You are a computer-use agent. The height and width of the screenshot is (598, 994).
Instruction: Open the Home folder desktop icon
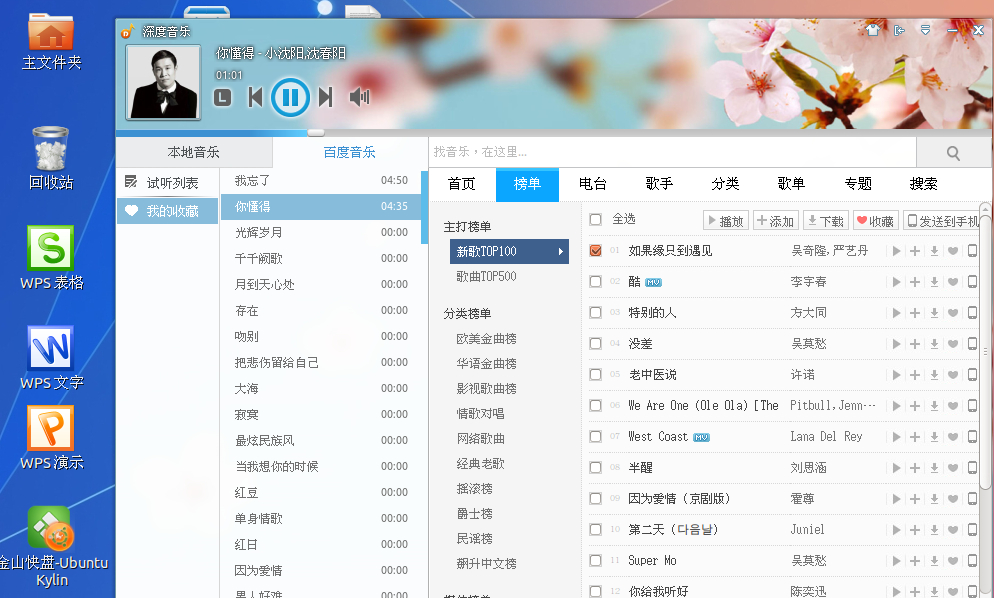click(51, 41)
